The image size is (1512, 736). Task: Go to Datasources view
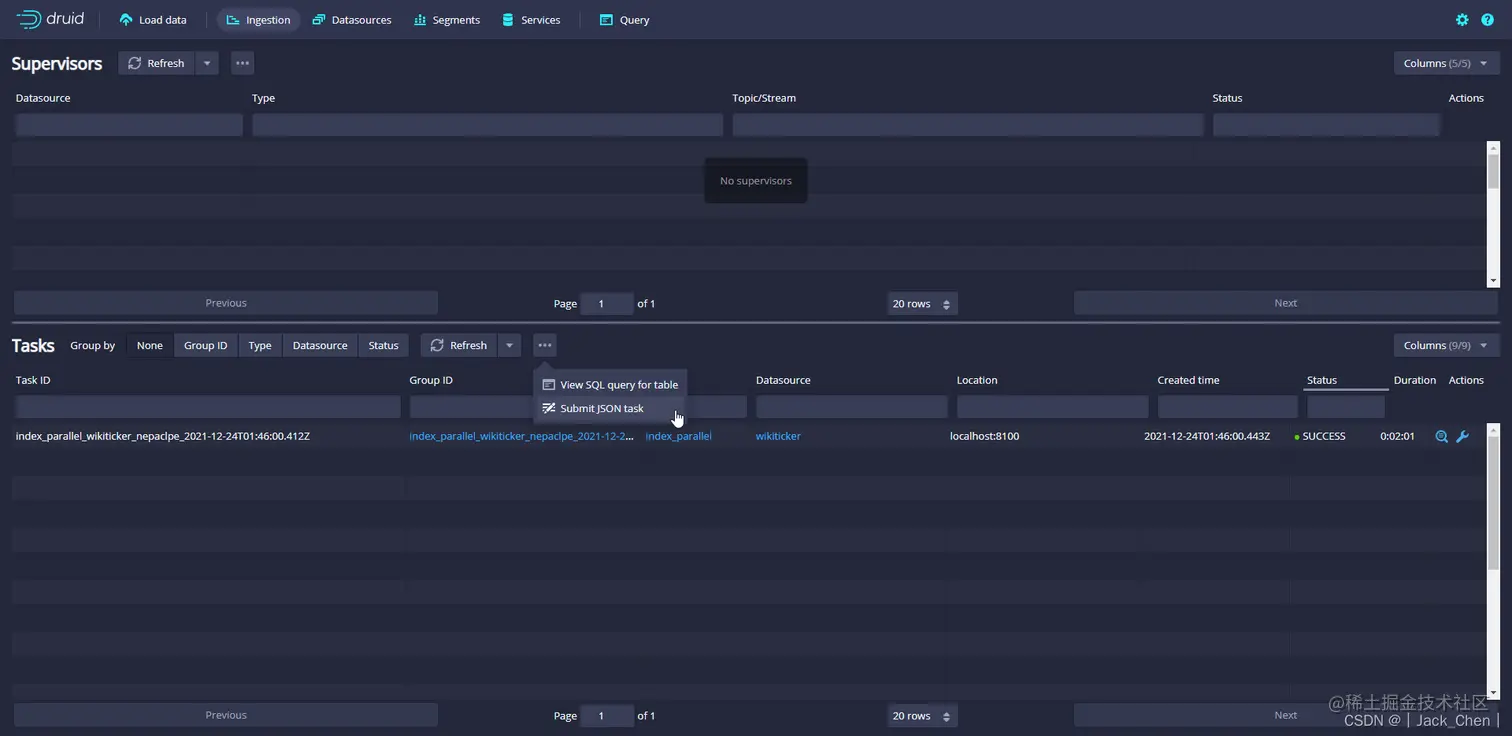coord(351,20)
